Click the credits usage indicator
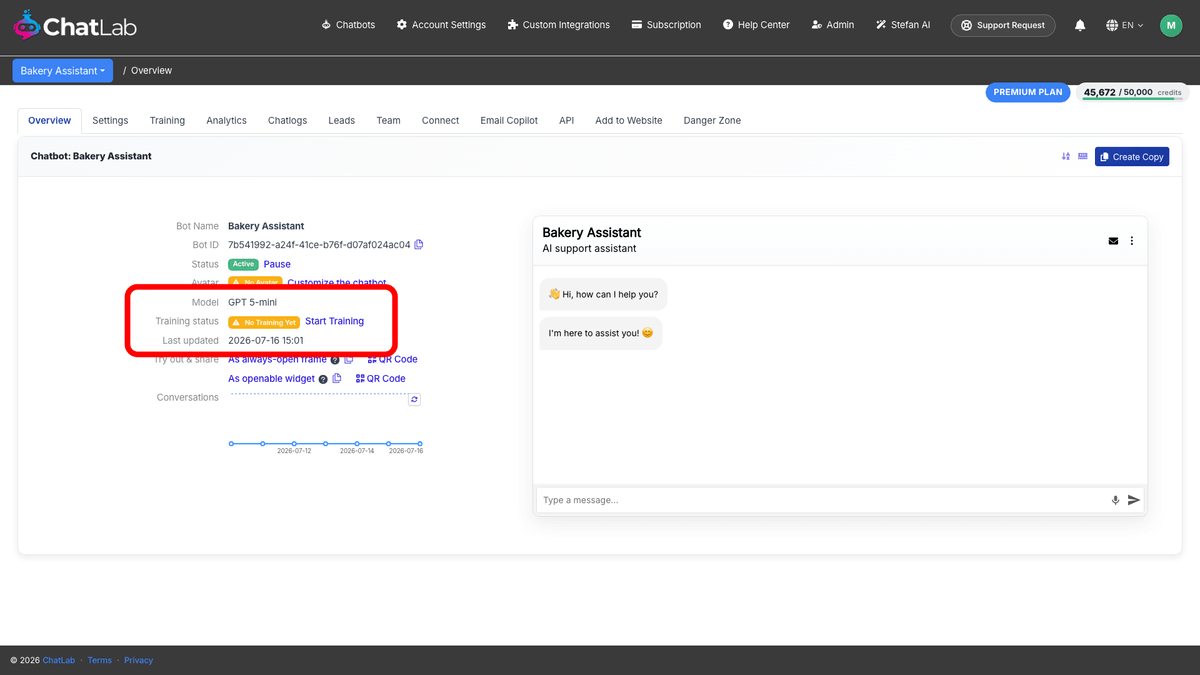Image resolution: width=1200 pixels, height=675 pixels. [1132, 92]
